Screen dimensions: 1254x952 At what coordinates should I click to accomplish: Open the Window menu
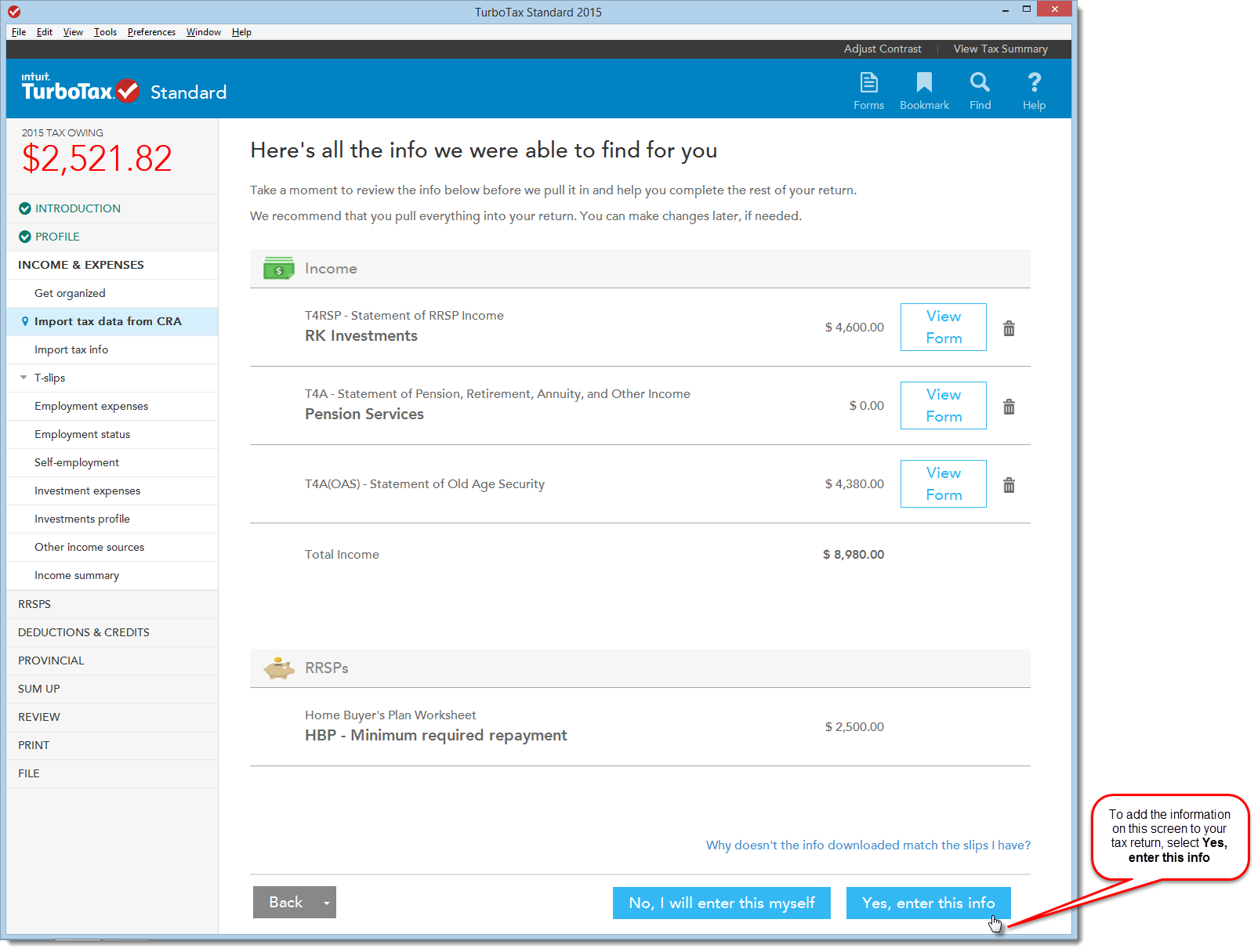point(204,32)
